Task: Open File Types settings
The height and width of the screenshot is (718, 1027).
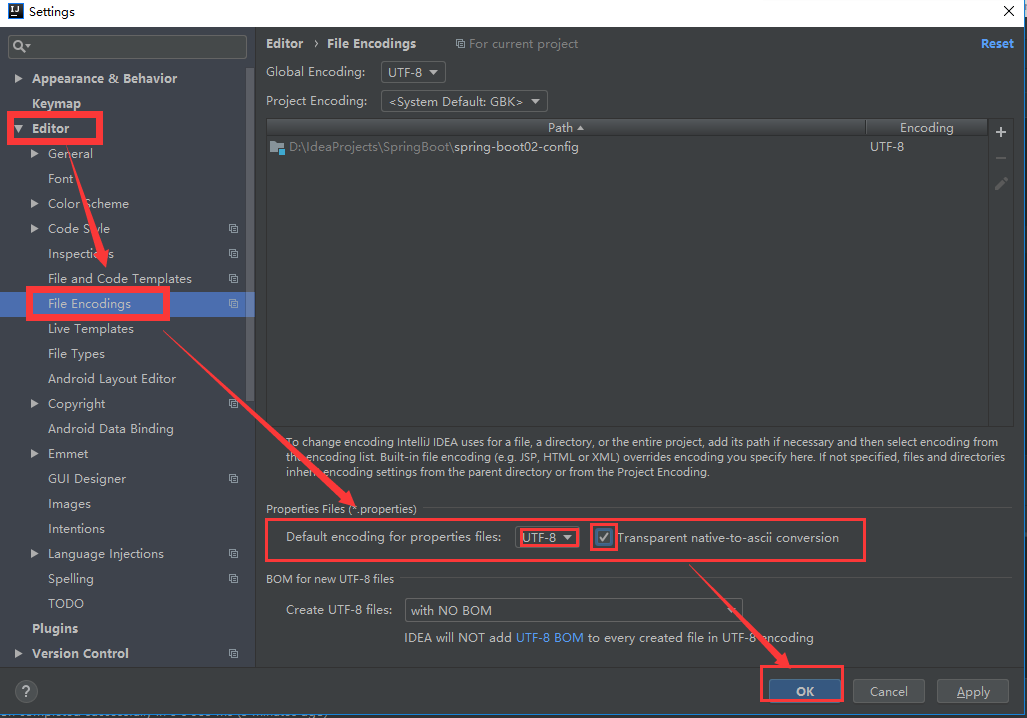Action: tap(76, 354)
